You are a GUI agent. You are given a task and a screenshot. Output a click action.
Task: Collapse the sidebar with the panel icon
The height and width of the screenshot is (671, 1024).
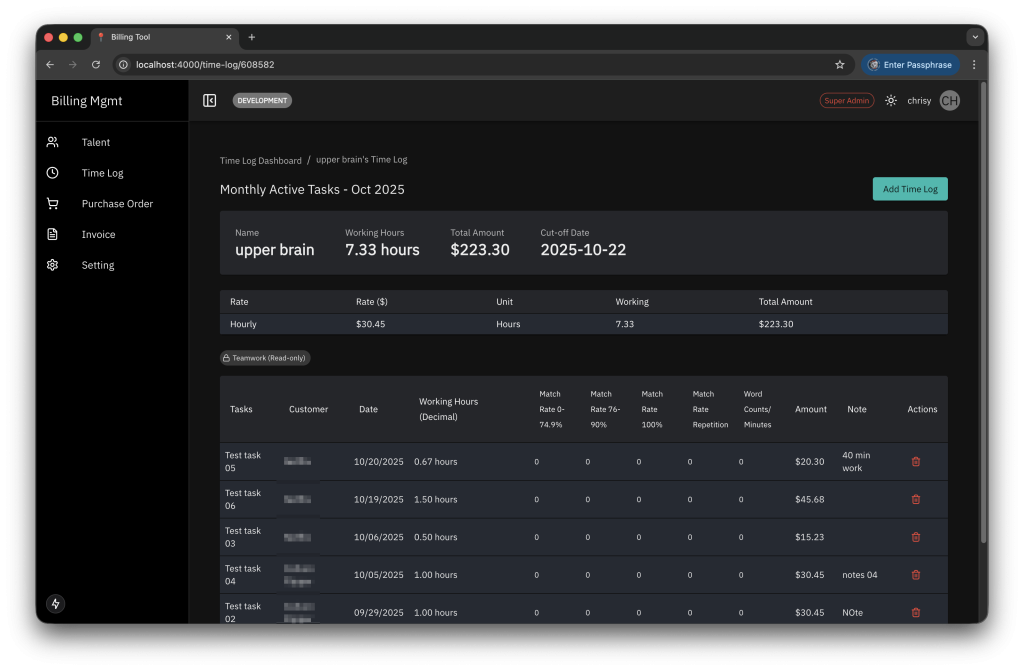coord(210,100)
